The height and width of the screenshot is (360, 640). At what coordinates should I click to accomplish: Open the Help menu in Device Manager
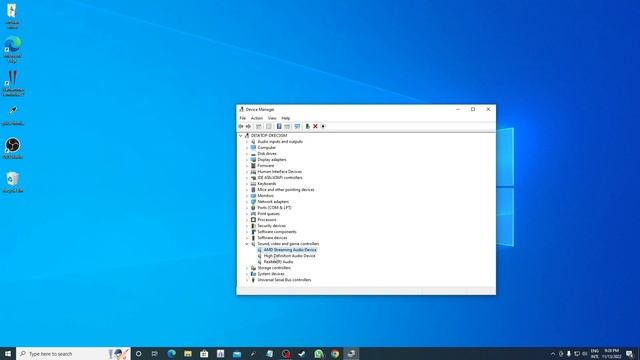[x=286, y=118]
